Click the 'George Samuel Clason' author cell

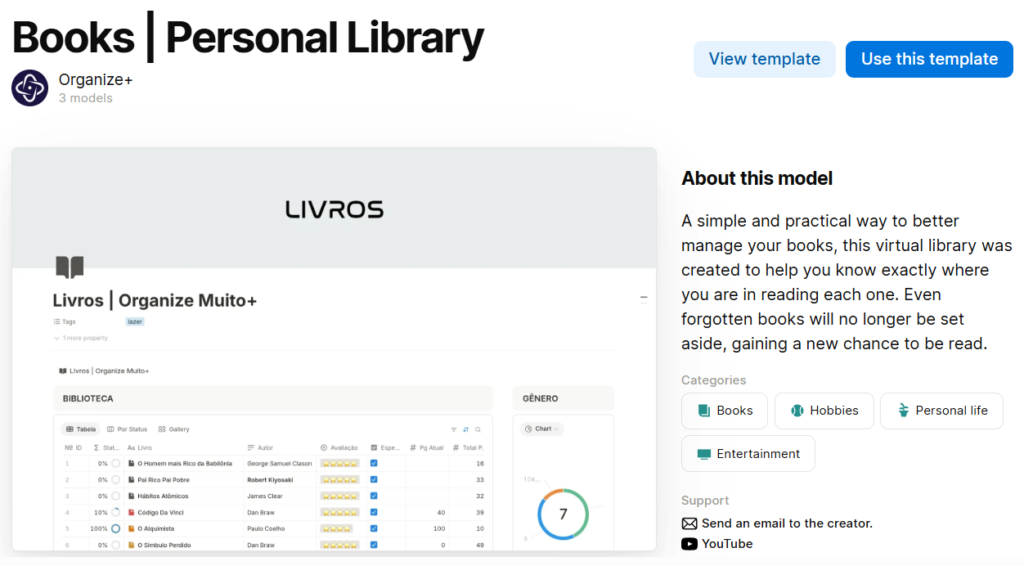(x=280, y=464)
